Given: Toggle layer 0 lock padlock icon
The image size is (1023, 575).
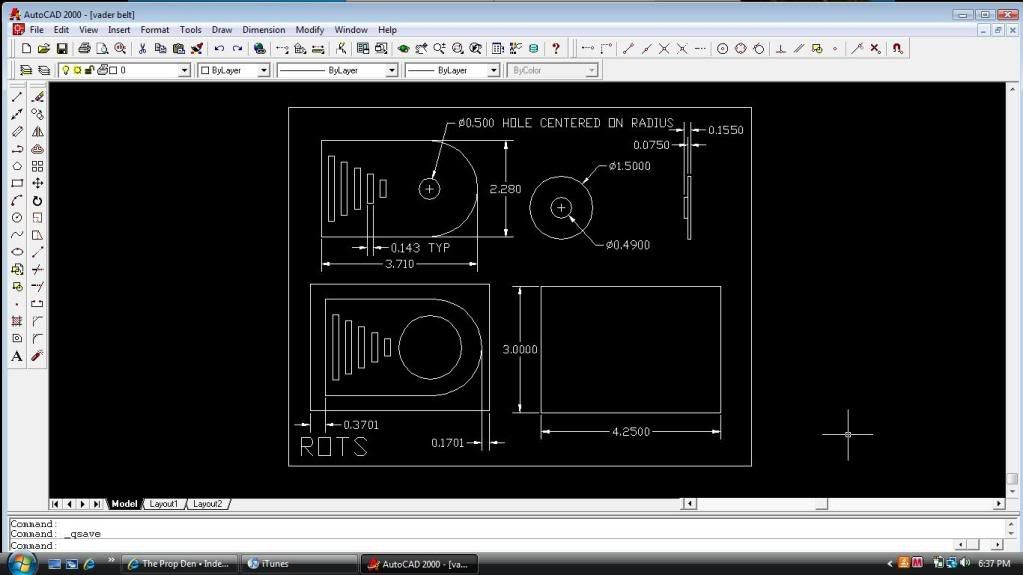Looking at the screenshot, I should click(x=89, y=70).
